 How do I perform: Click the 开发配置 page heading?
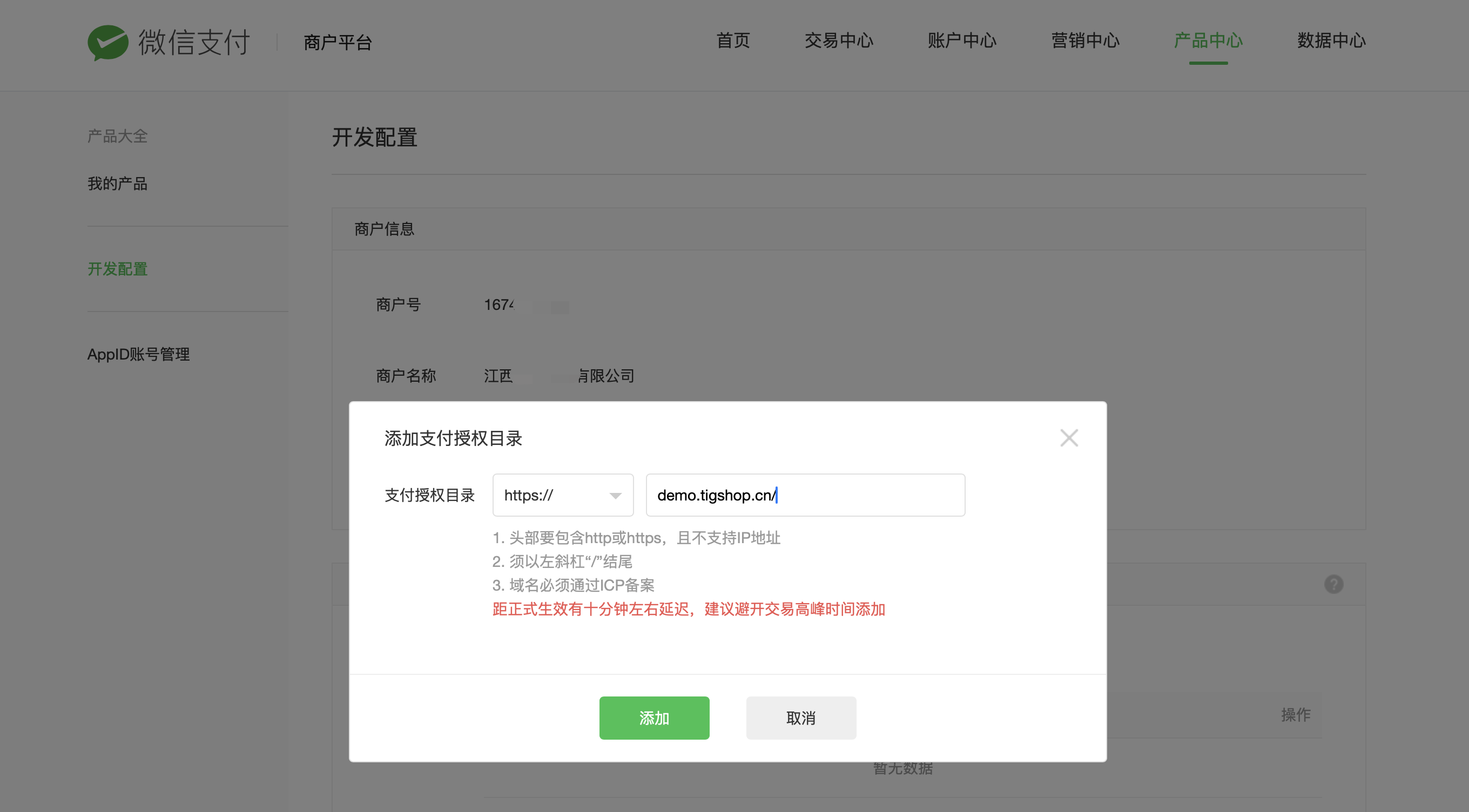click(375, 138)
